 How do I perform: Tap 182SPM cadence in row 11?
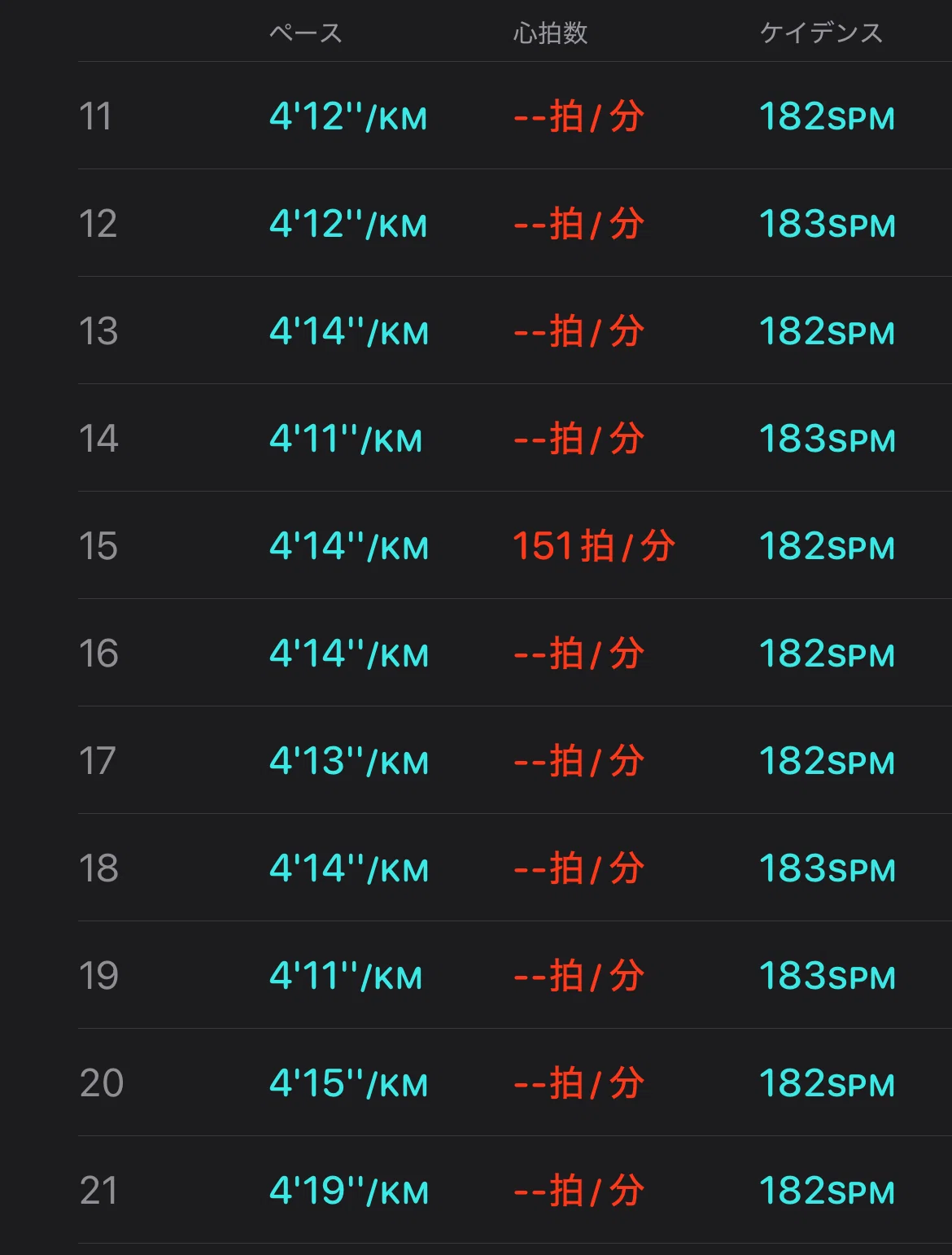(x=828, y=116)
